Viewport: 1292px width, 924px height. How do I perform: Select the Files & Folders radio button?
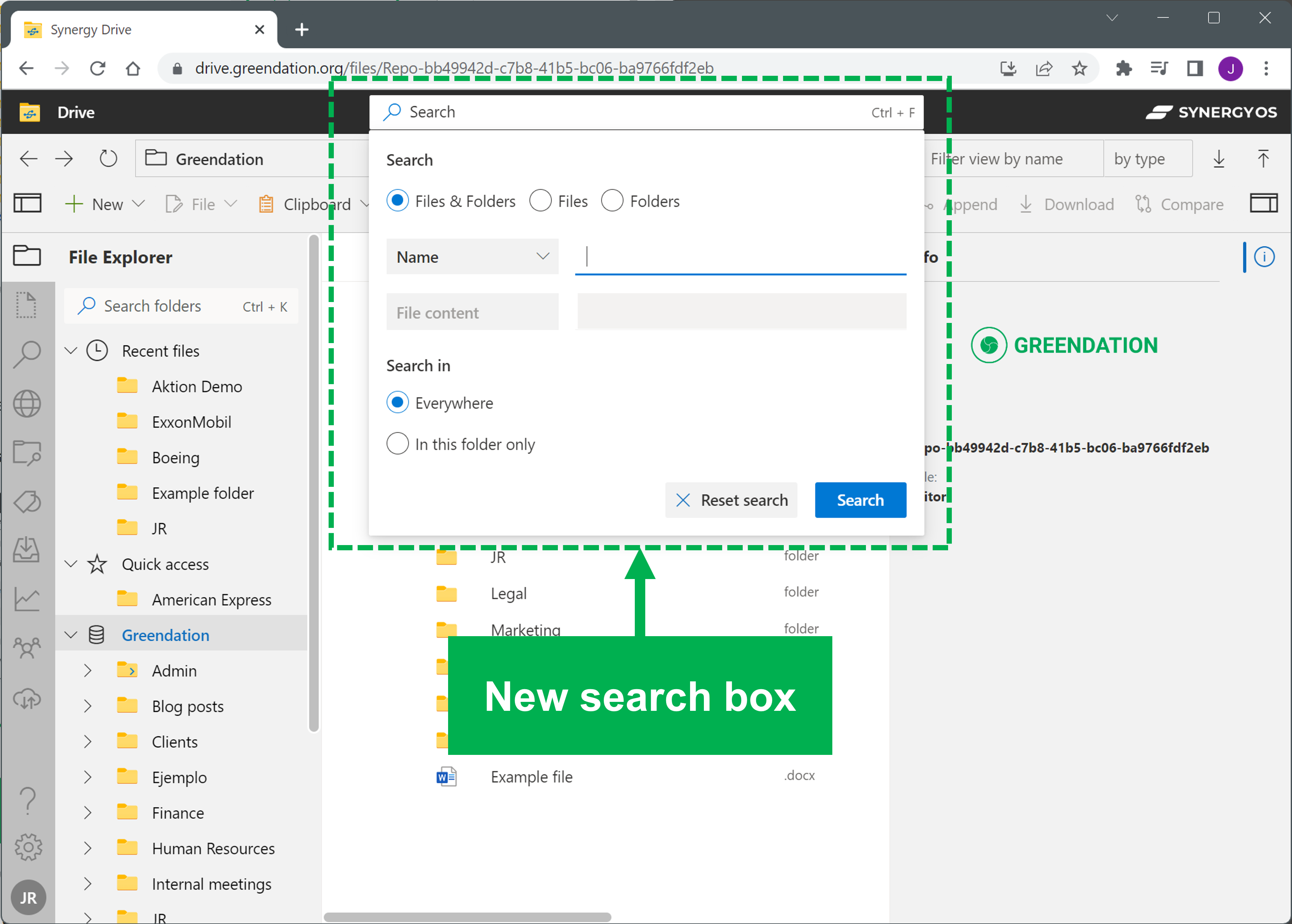pyautogui.click(x=397, y=200)
